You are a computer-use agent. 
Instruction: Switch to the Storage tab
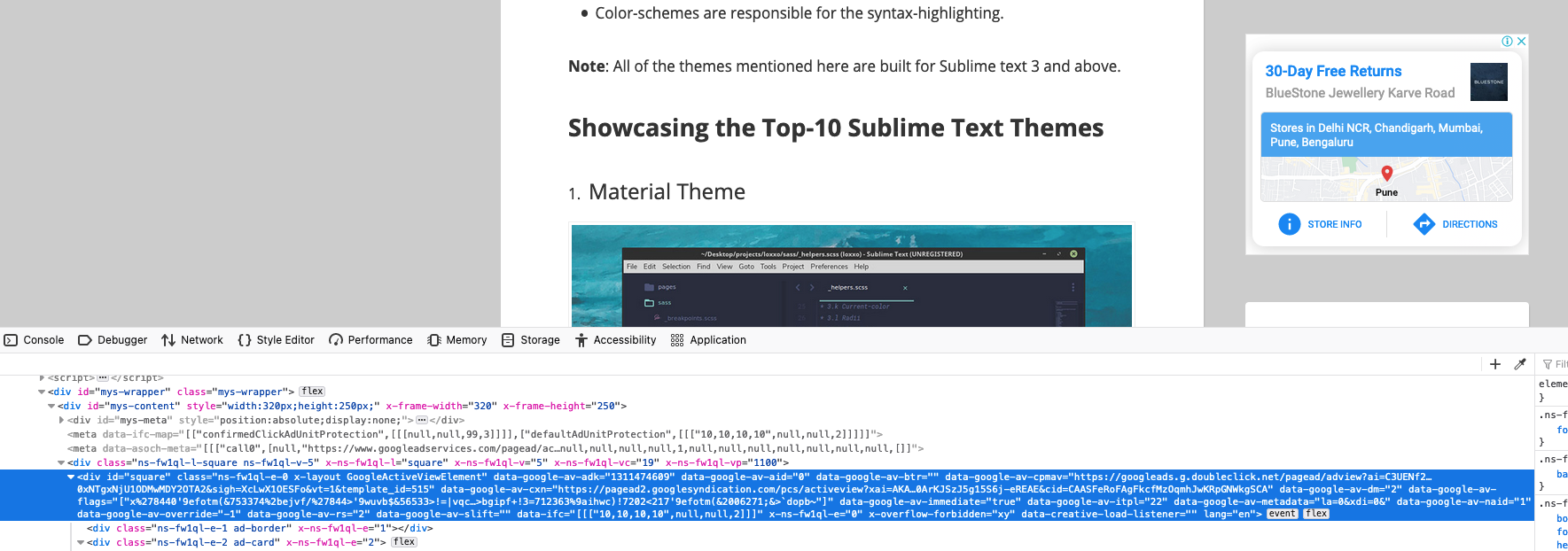[531, 340]
